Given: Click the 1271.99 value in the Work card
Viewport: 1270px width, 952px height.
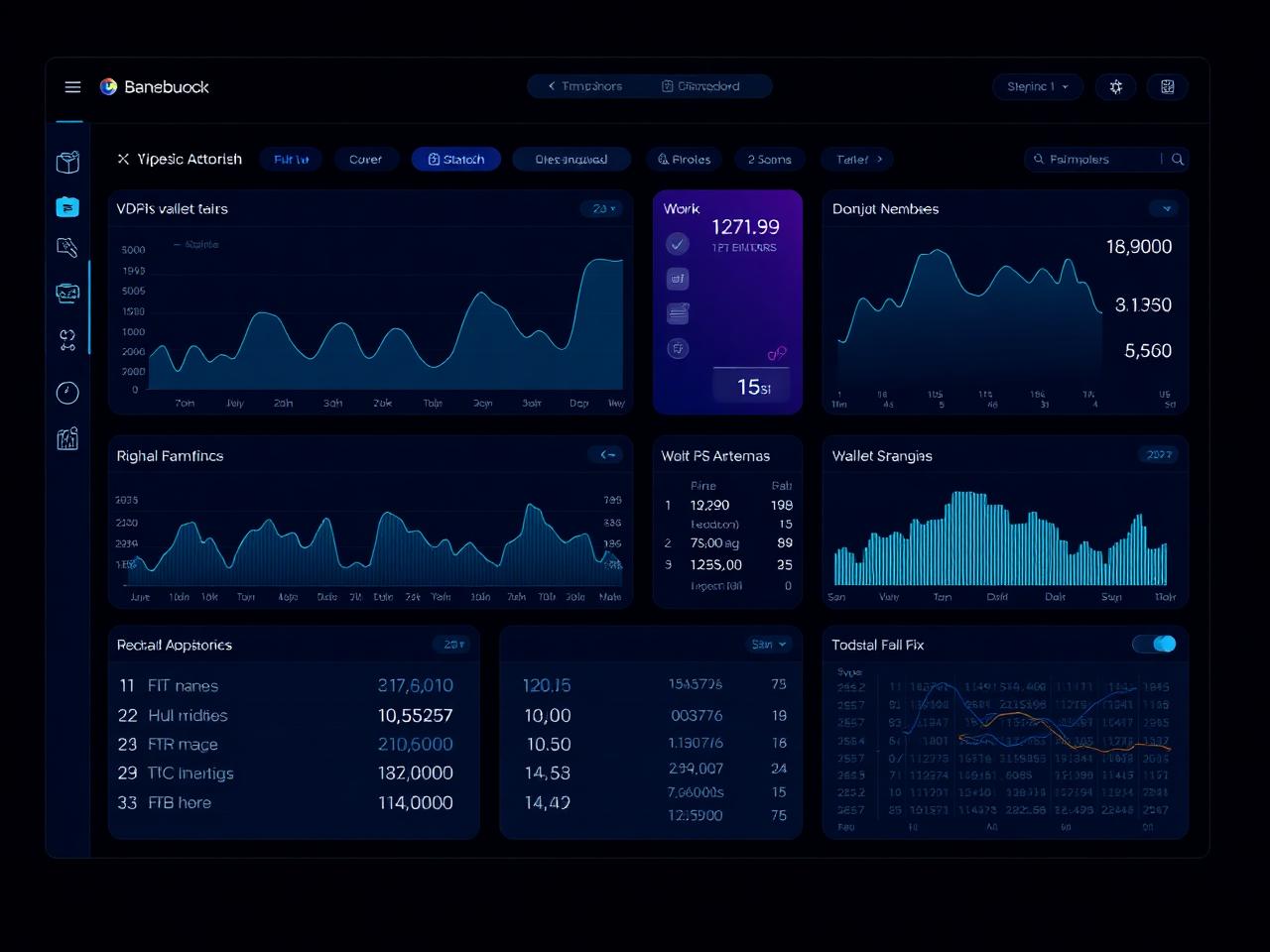Looking at the screenshot, I should coord(745,227).
